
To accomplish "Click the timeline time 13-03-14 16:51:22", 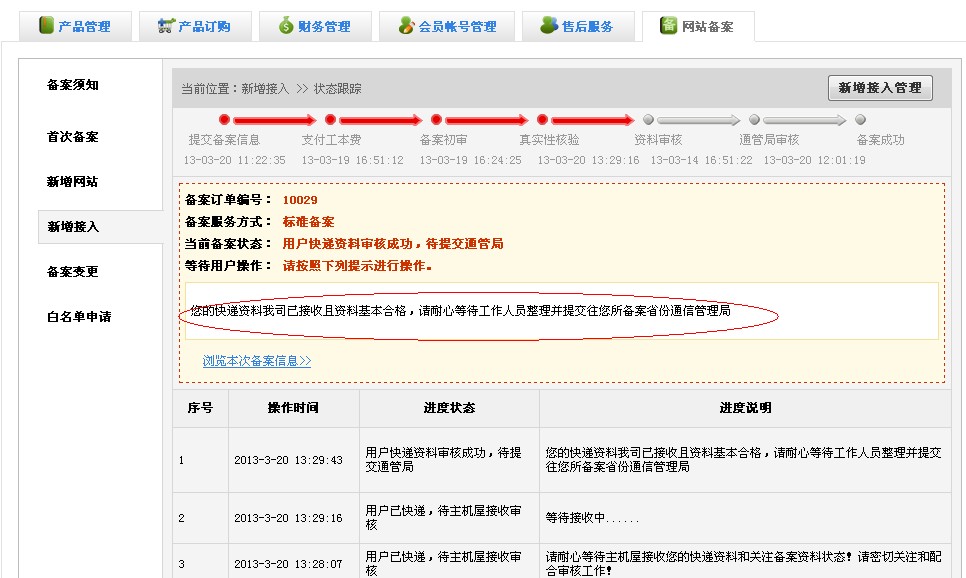I will pyautogui.click(x=702, y=160).
